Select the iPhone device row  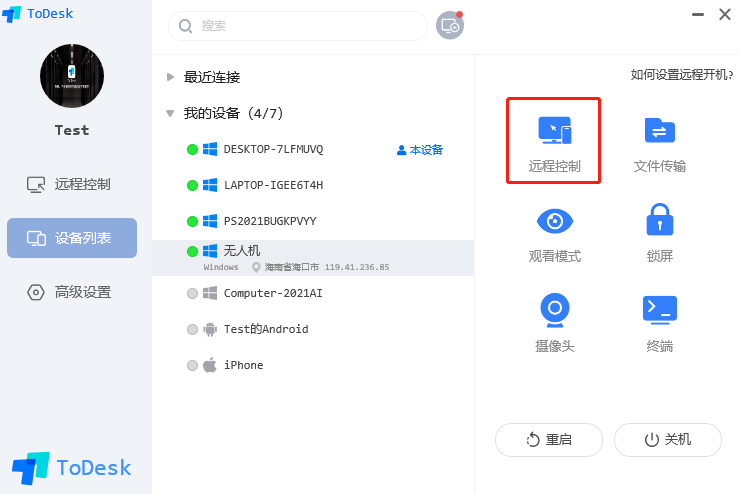(313, 365)
